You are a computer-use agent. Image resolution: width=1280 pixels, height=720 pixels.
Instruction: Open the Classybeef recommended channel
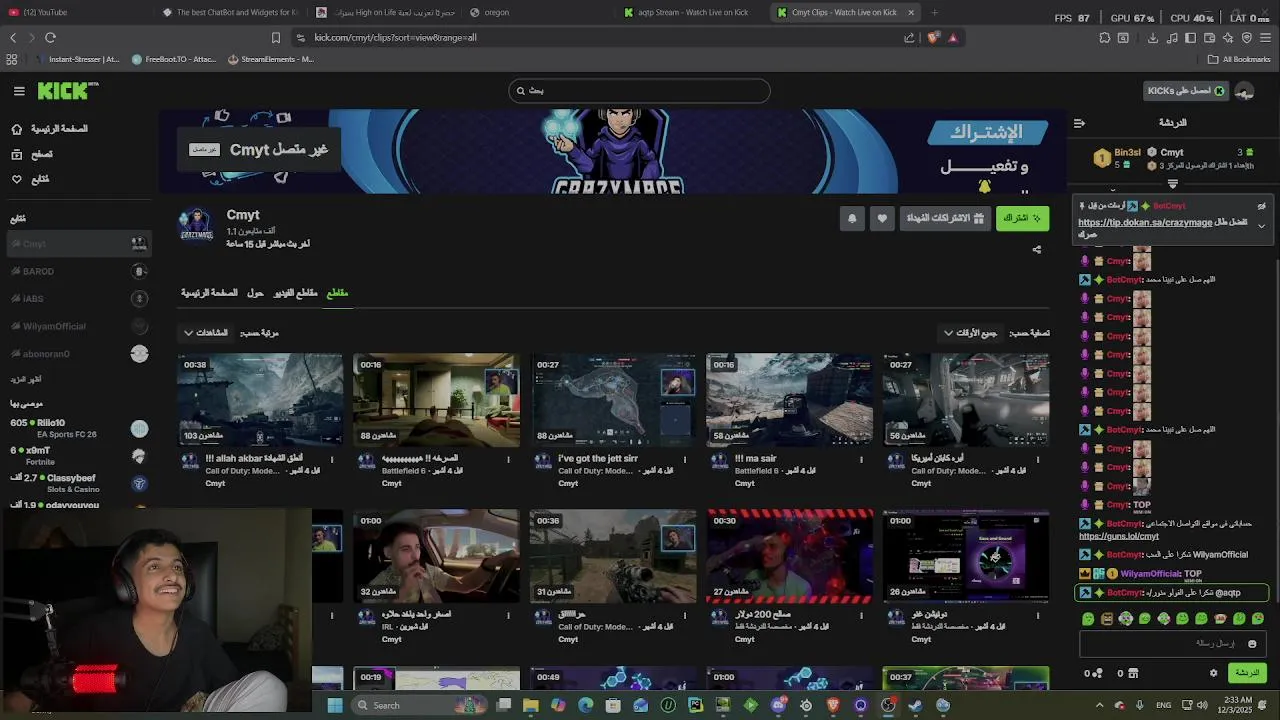pos(78,483)
